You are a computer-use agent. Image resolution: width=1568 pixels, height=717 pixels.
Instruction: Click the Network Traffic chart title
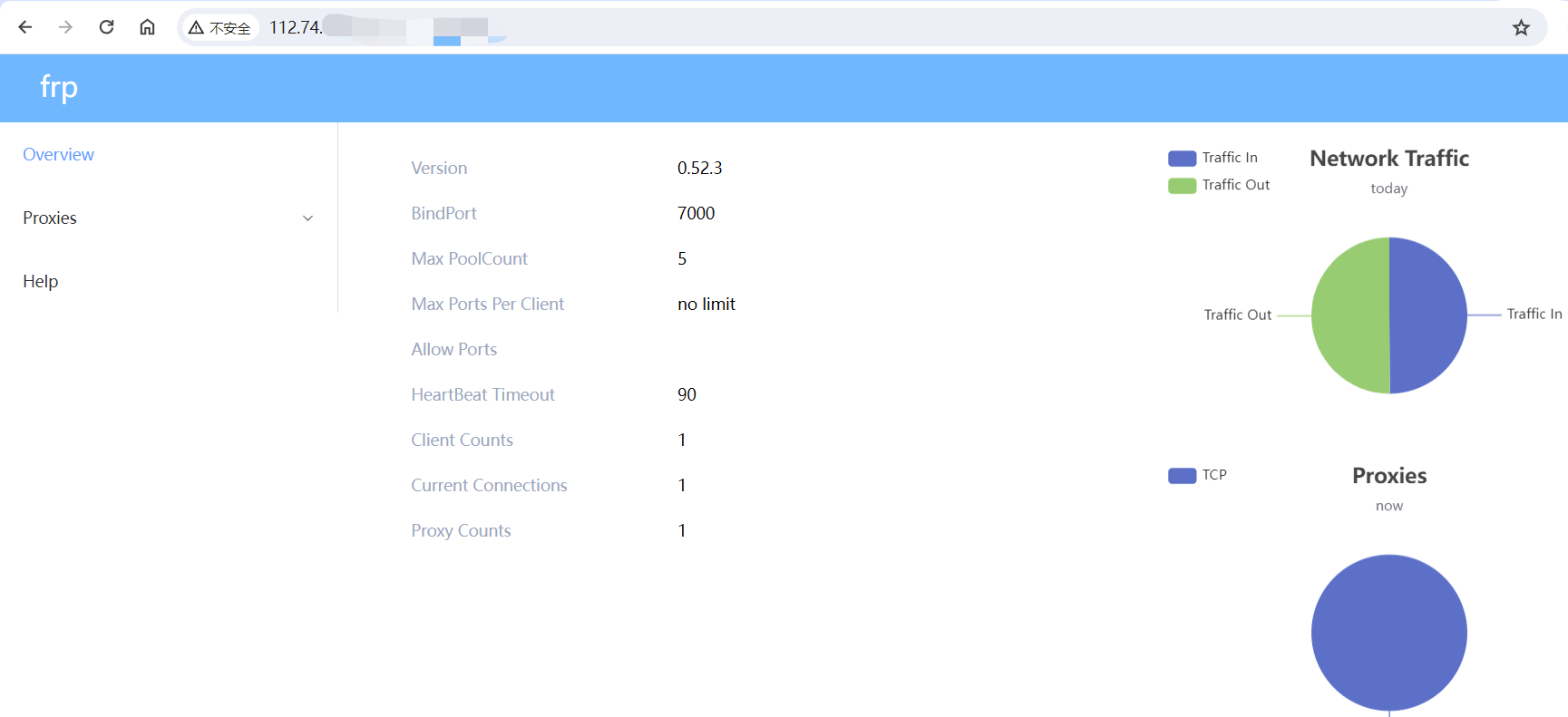[1389, 159]
